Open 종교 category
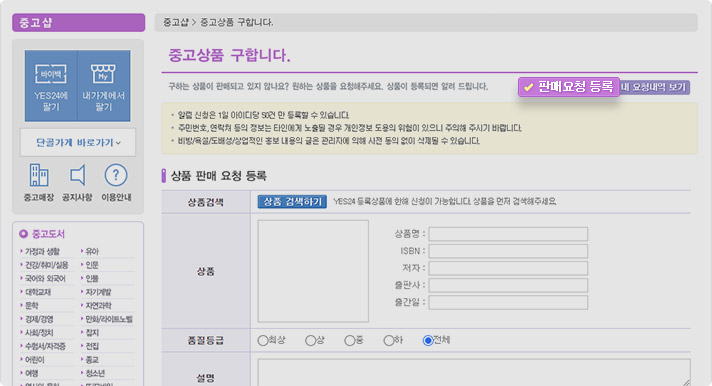The image size is (712, 386). tap(92, 360)
